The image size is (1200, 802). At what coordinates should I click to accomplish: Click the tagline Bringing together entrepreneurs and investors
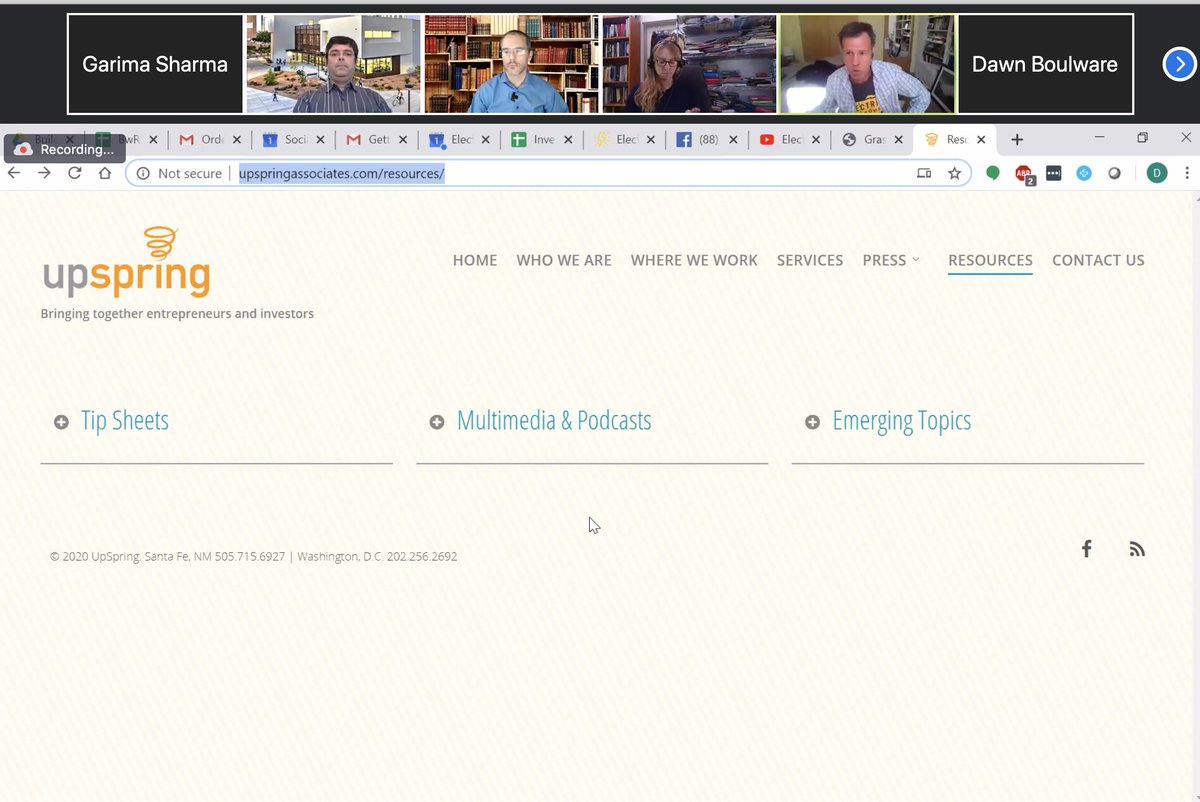[177, 314]
